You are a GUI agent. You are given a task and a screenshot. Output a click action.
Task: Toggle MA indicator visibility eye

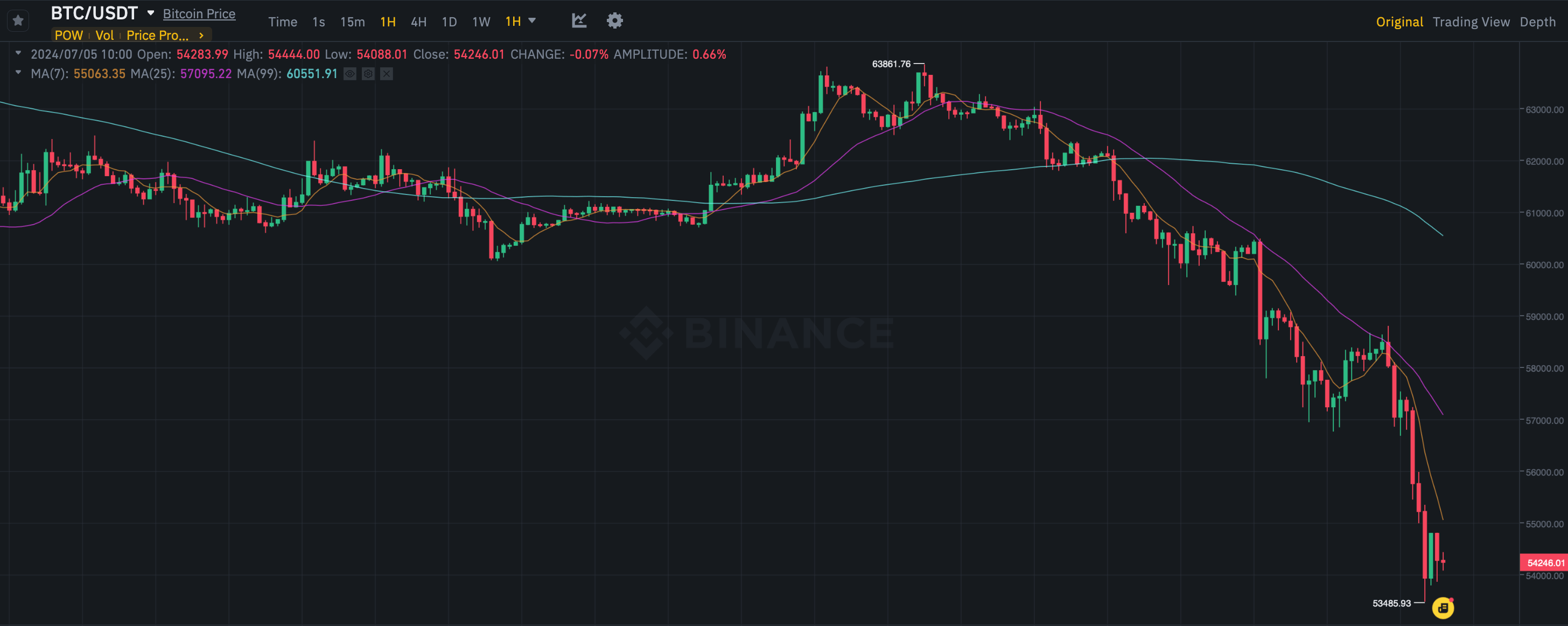click(x=350, y=74)
